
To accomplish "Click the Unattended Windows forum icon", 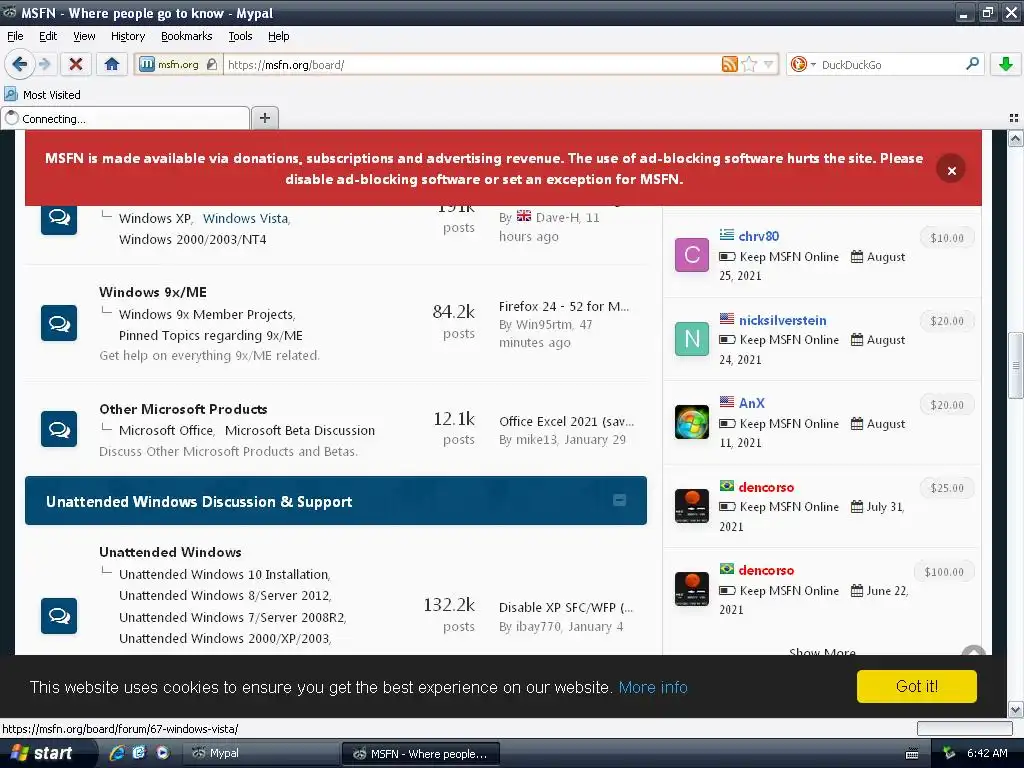I will click(x=59, y=615).
